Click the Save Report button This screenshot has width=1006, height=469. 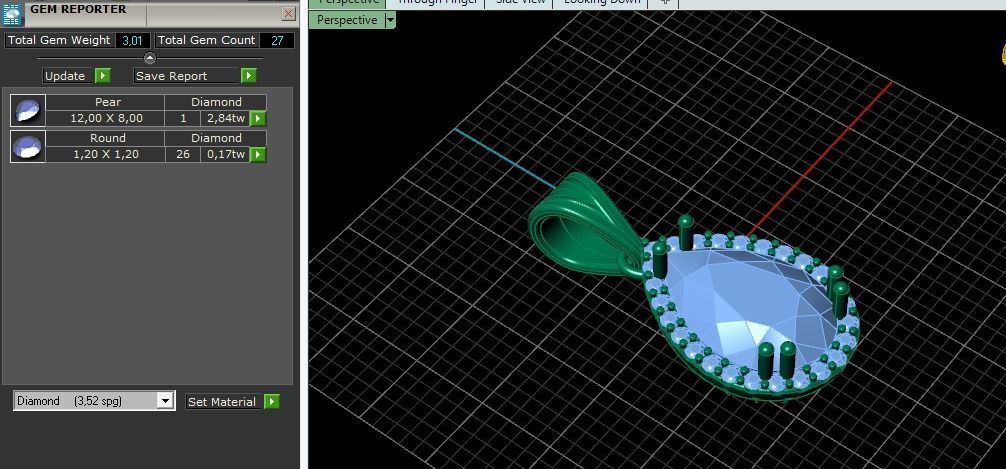[x=187, y=76]
